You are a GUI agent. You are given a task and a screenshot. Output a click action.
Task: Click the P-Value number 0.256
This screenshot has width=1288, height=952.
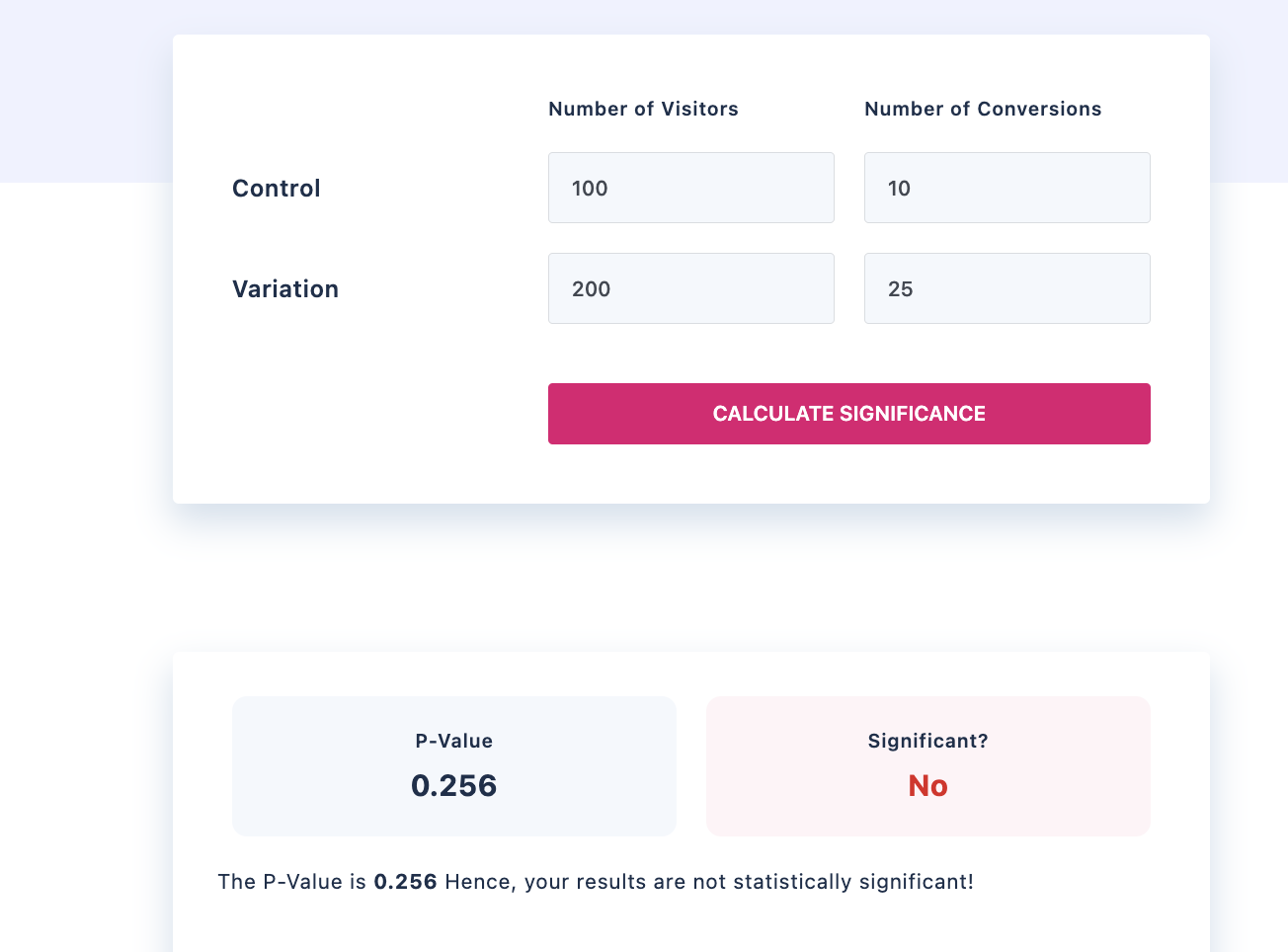tap(453, 786)
